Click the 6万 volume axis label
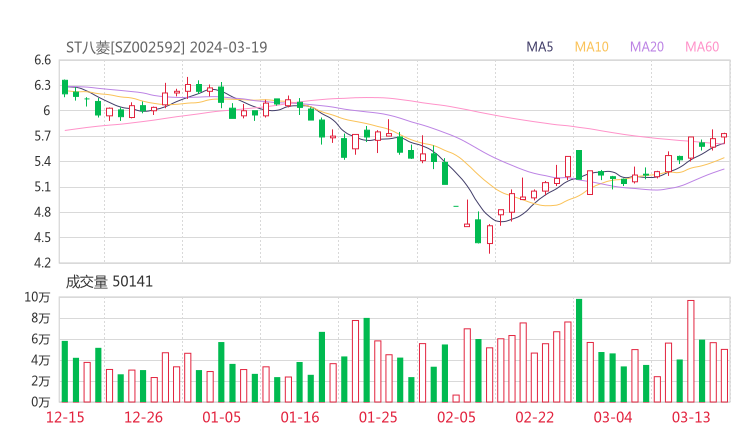Viewport: 740px width, 440px height. (x=41, y=339)
